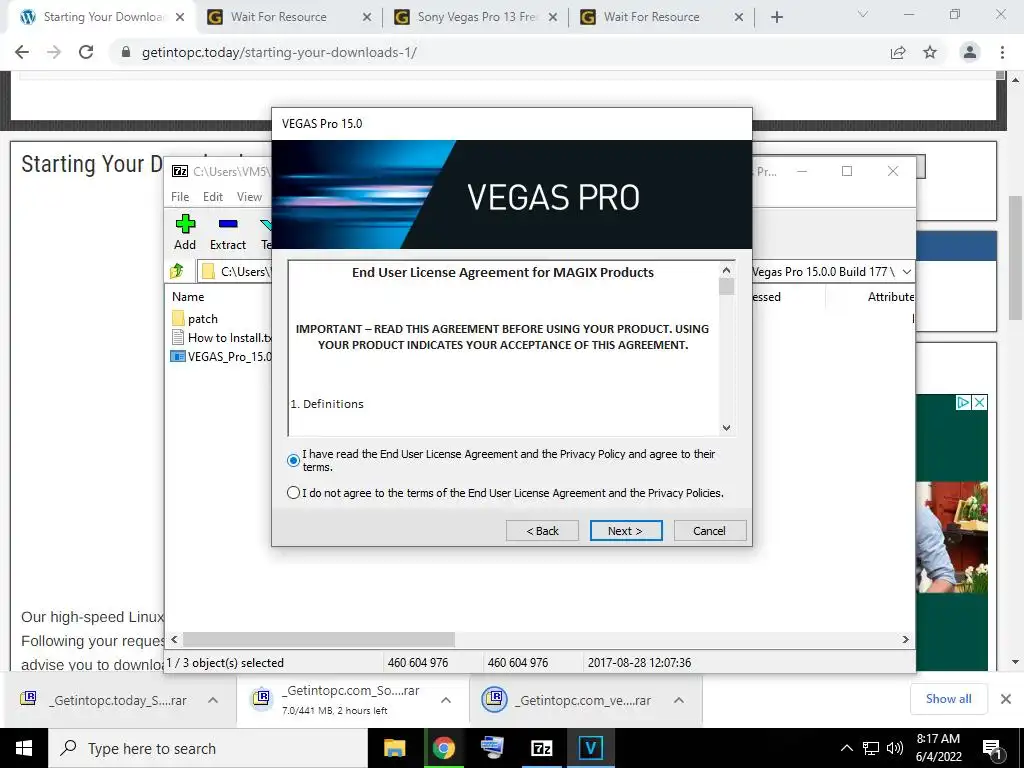Close the Sony Vegas Pro 13 tab

(552, 17)
